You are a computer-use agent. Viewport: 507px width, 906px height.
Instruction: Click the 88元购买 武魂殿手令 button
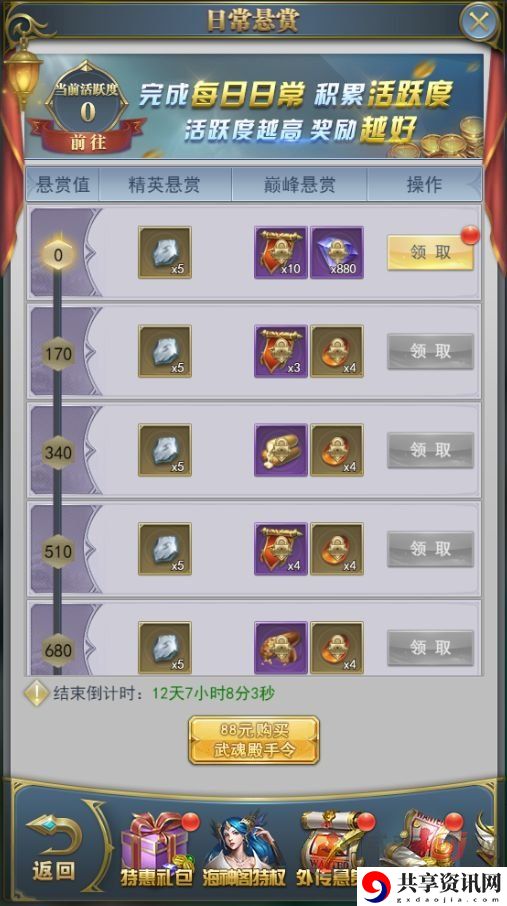coord(254,740)
